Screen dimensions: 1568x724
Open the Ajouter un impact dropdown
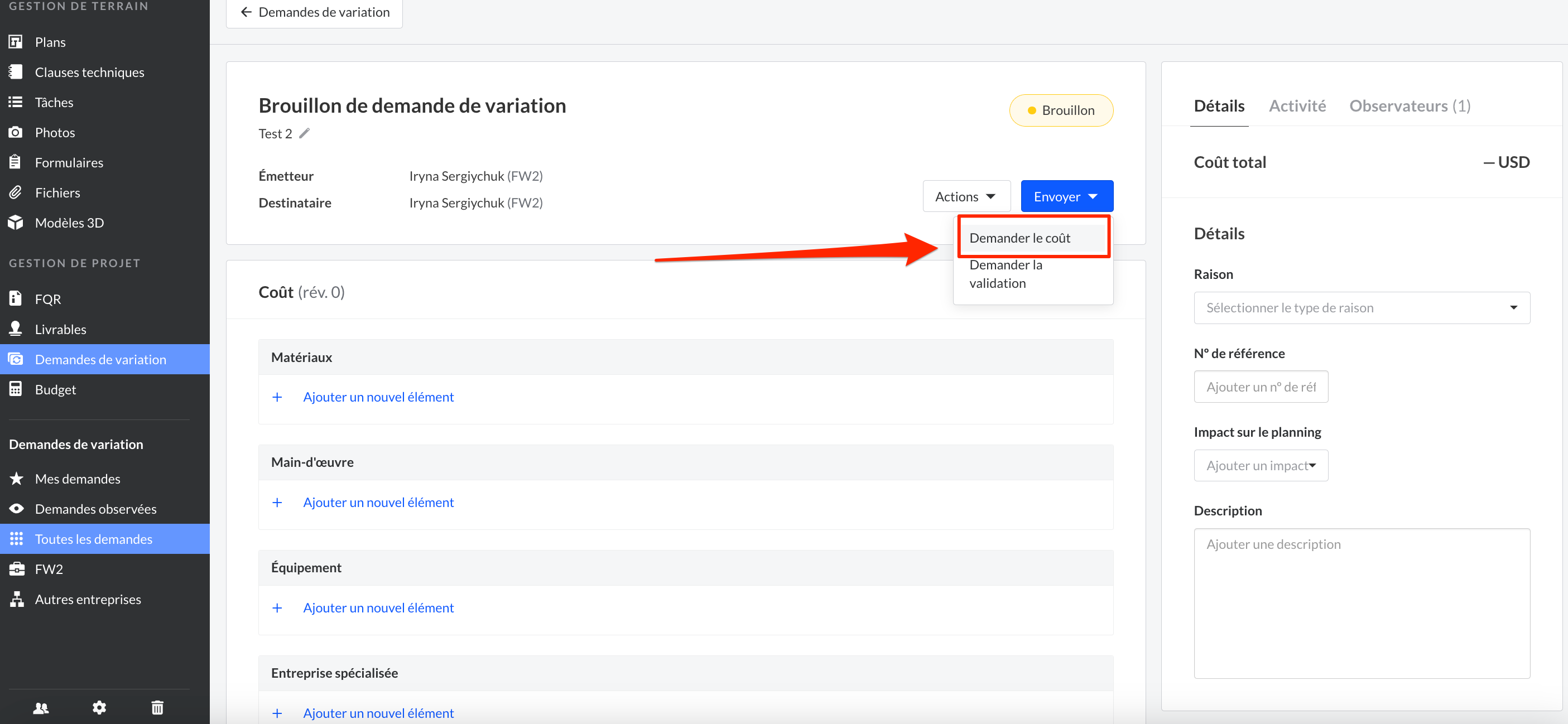coord(1260,465)
